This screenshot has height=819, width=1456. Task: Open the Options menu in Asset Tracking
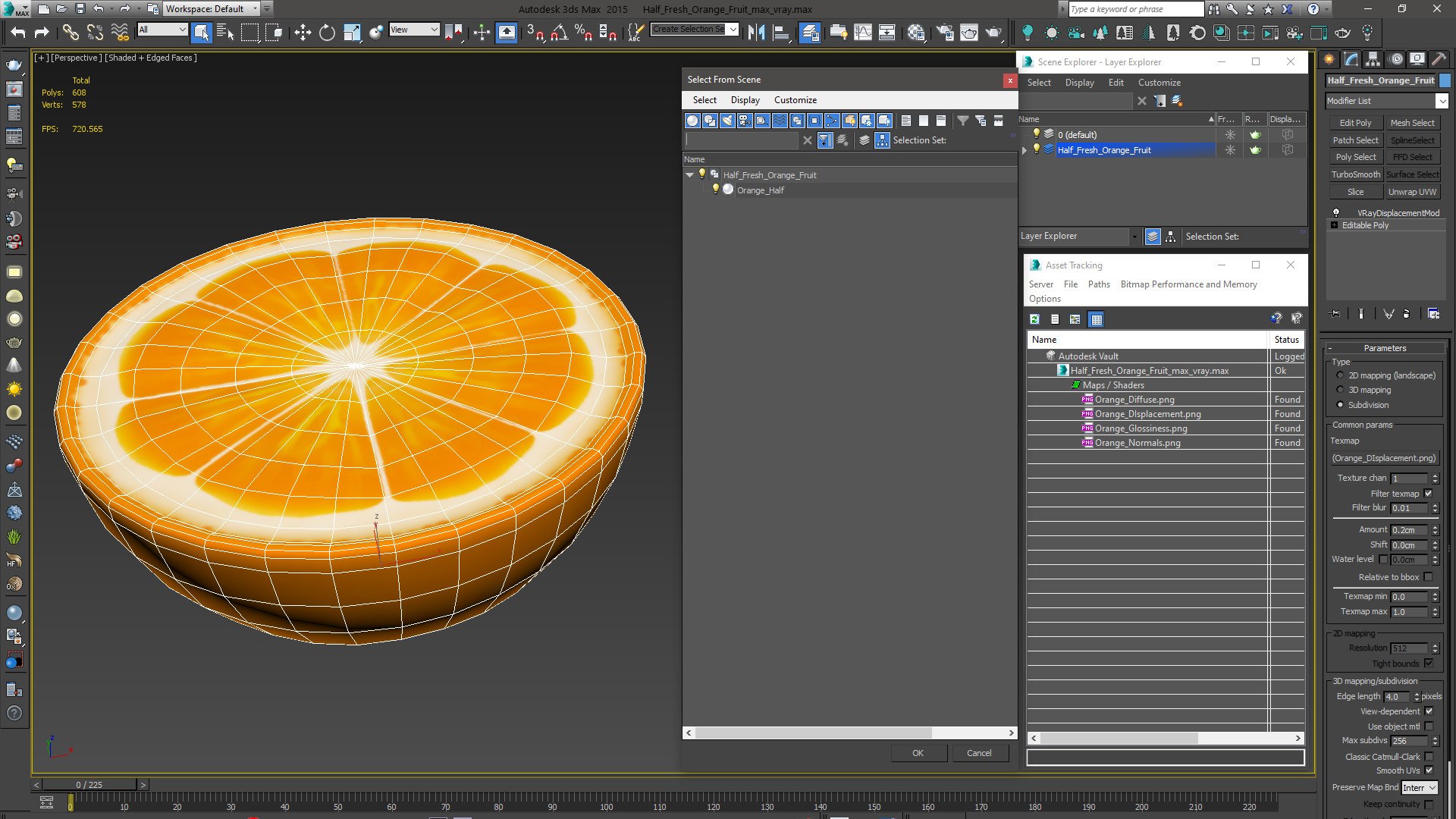1044,299
